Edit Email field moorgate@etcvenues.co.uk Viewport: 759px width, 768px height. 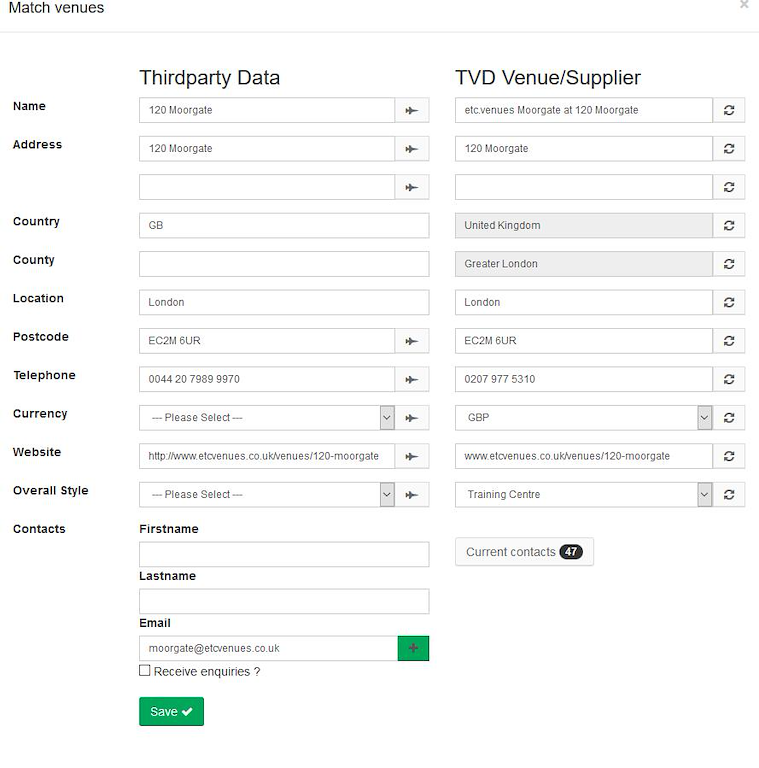[x=268, y=648]
